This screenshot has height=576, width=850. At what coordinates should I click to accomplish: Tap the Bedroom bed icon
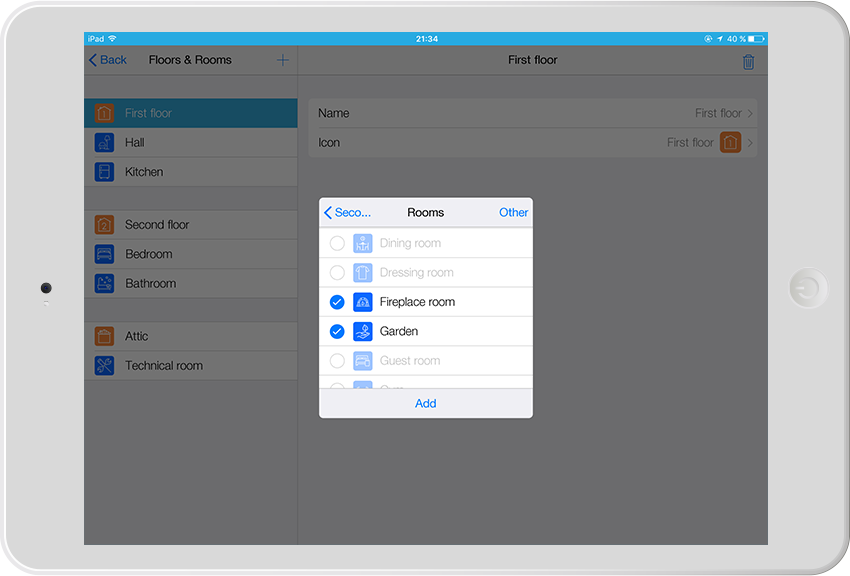click(104, 254)
